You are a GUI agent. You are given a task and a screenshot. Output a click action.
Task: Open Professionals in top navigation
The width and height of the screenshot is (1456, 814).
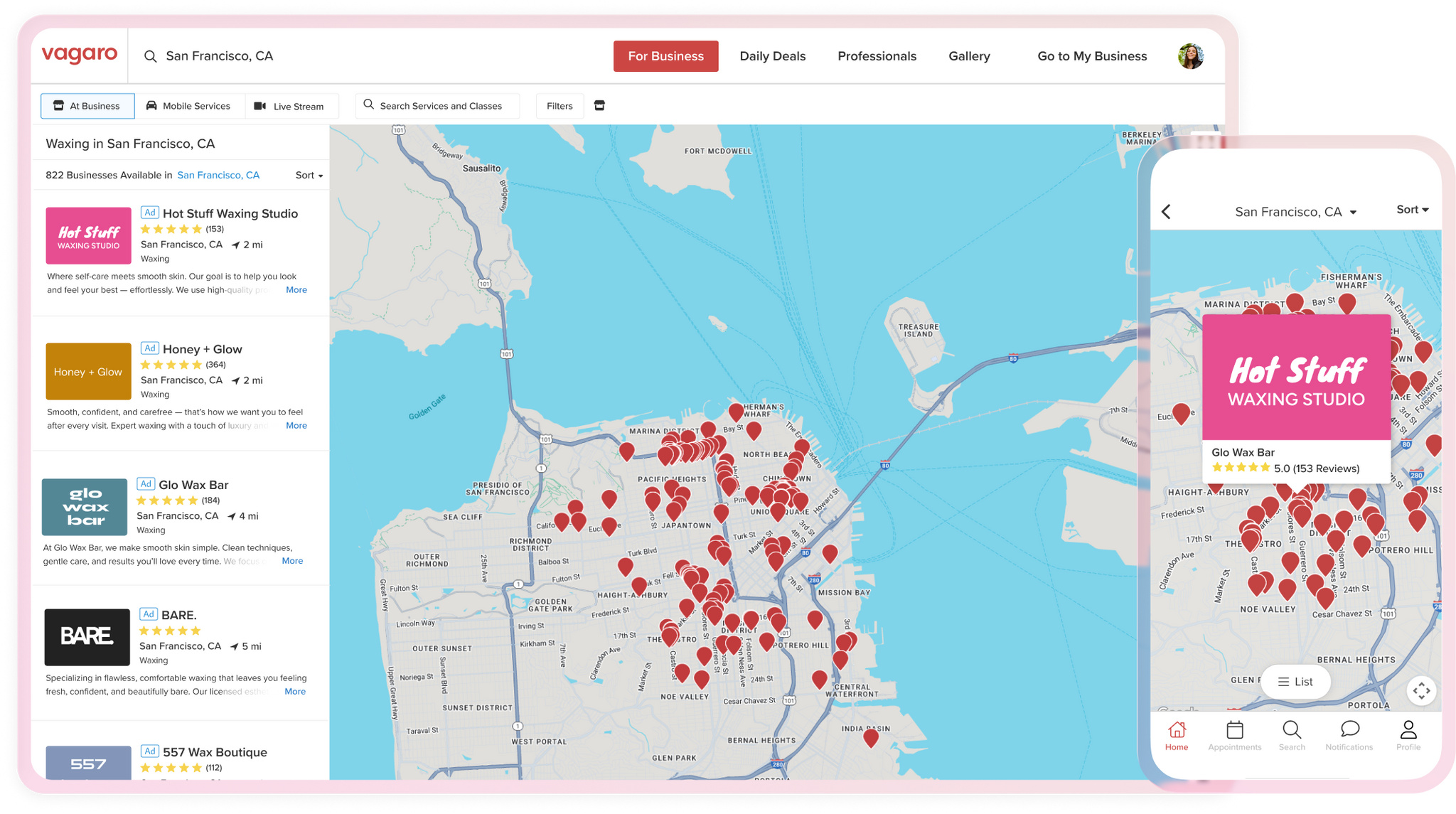877,56
